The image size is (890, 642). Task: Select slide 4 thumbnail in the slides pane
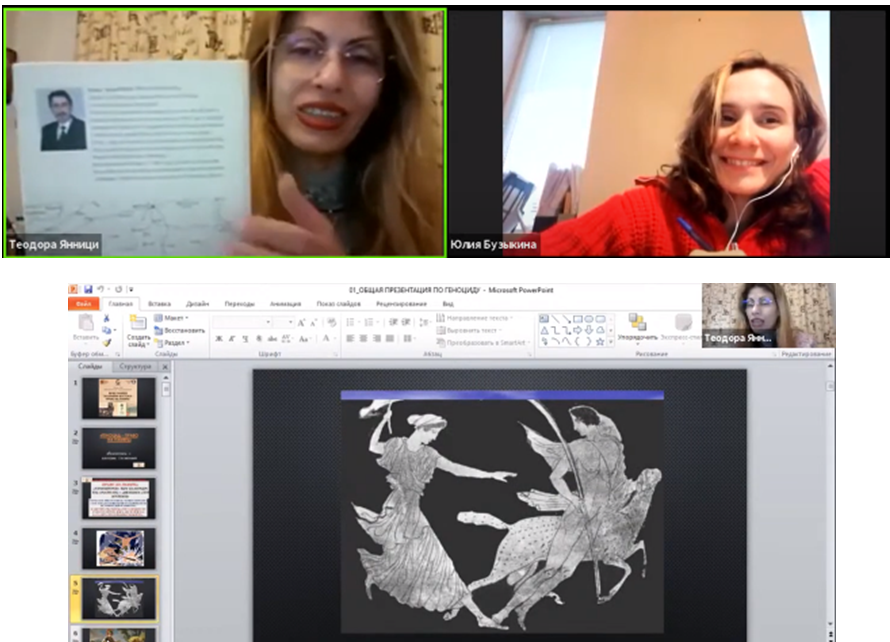[119, 548]
